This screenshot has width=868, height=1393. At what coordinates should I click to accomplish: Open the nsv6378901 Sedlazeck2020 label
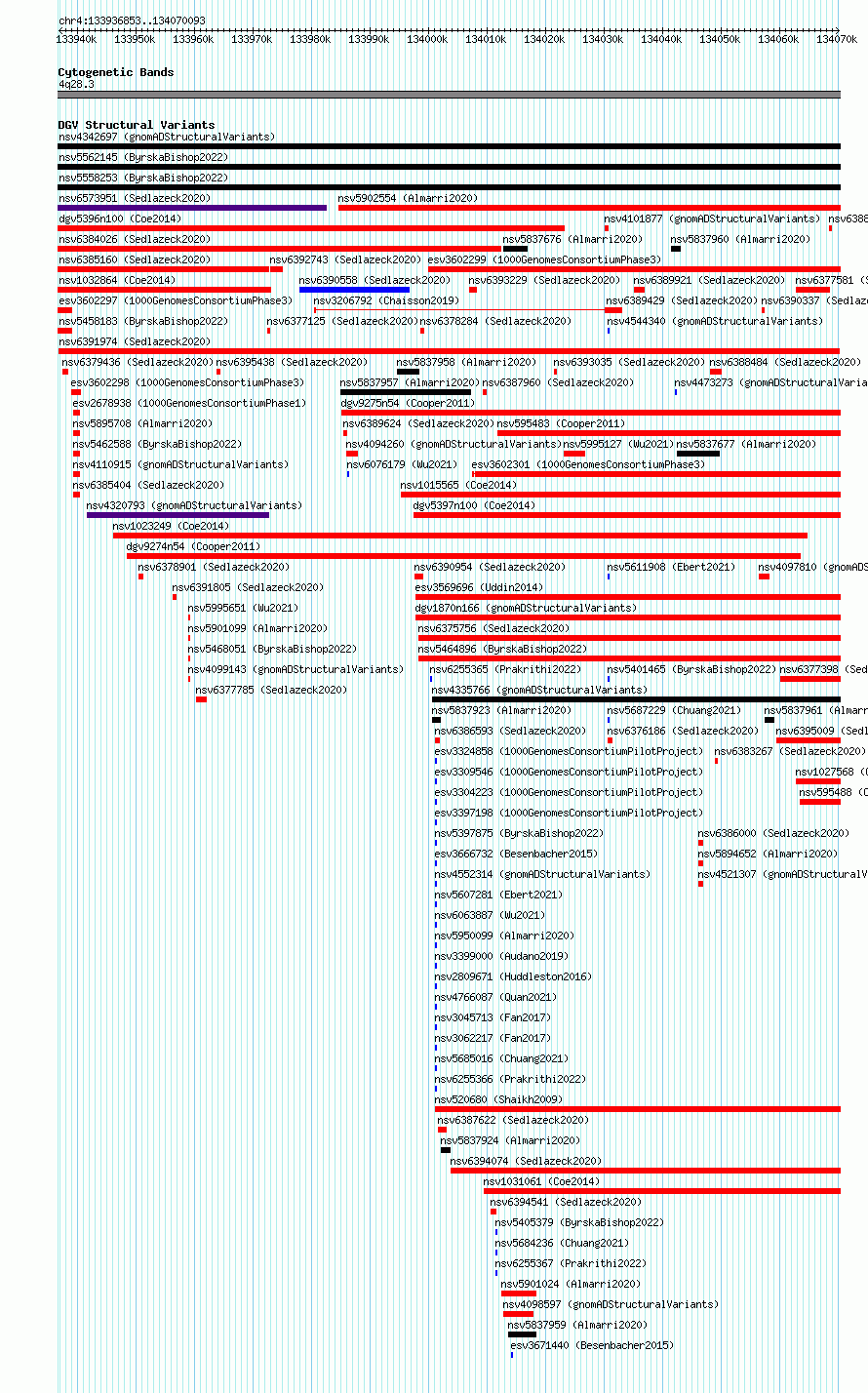point(214,567)
